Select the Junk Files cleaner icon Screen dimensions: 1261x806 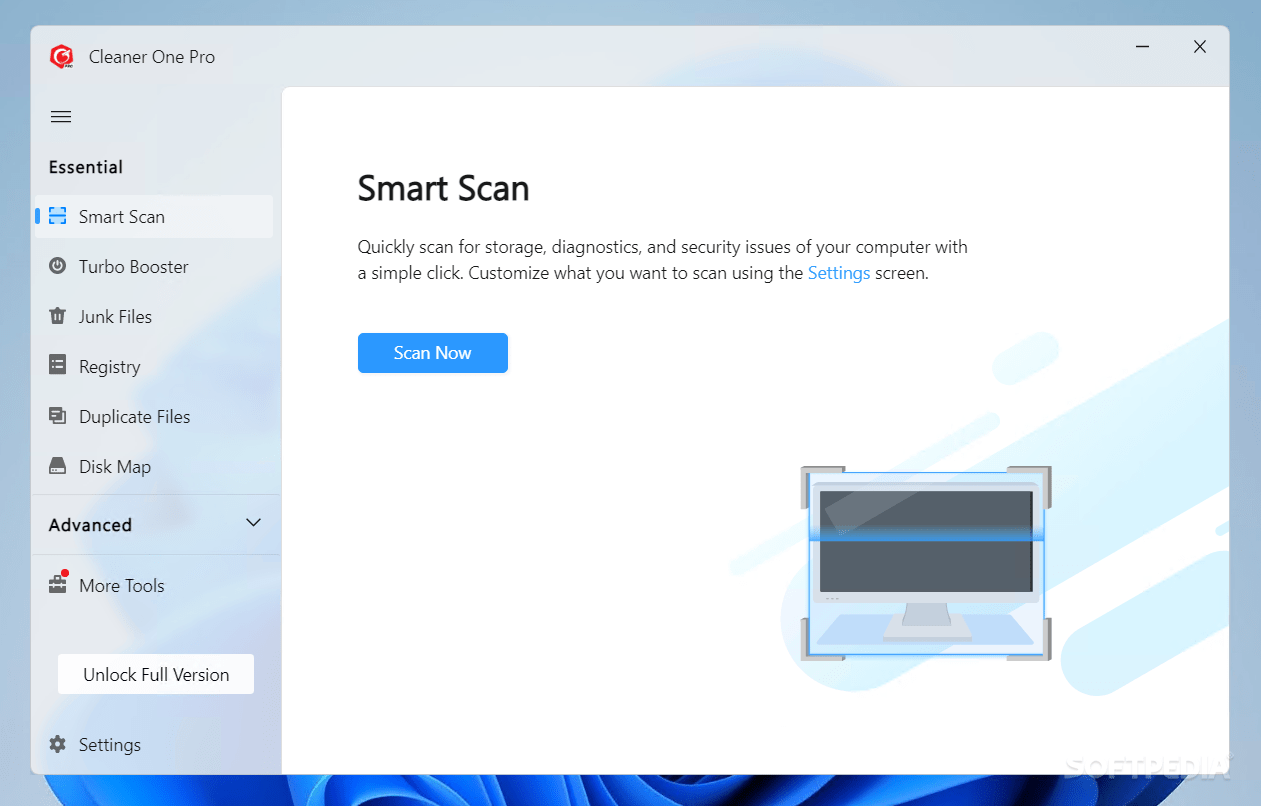pos(58,316)
